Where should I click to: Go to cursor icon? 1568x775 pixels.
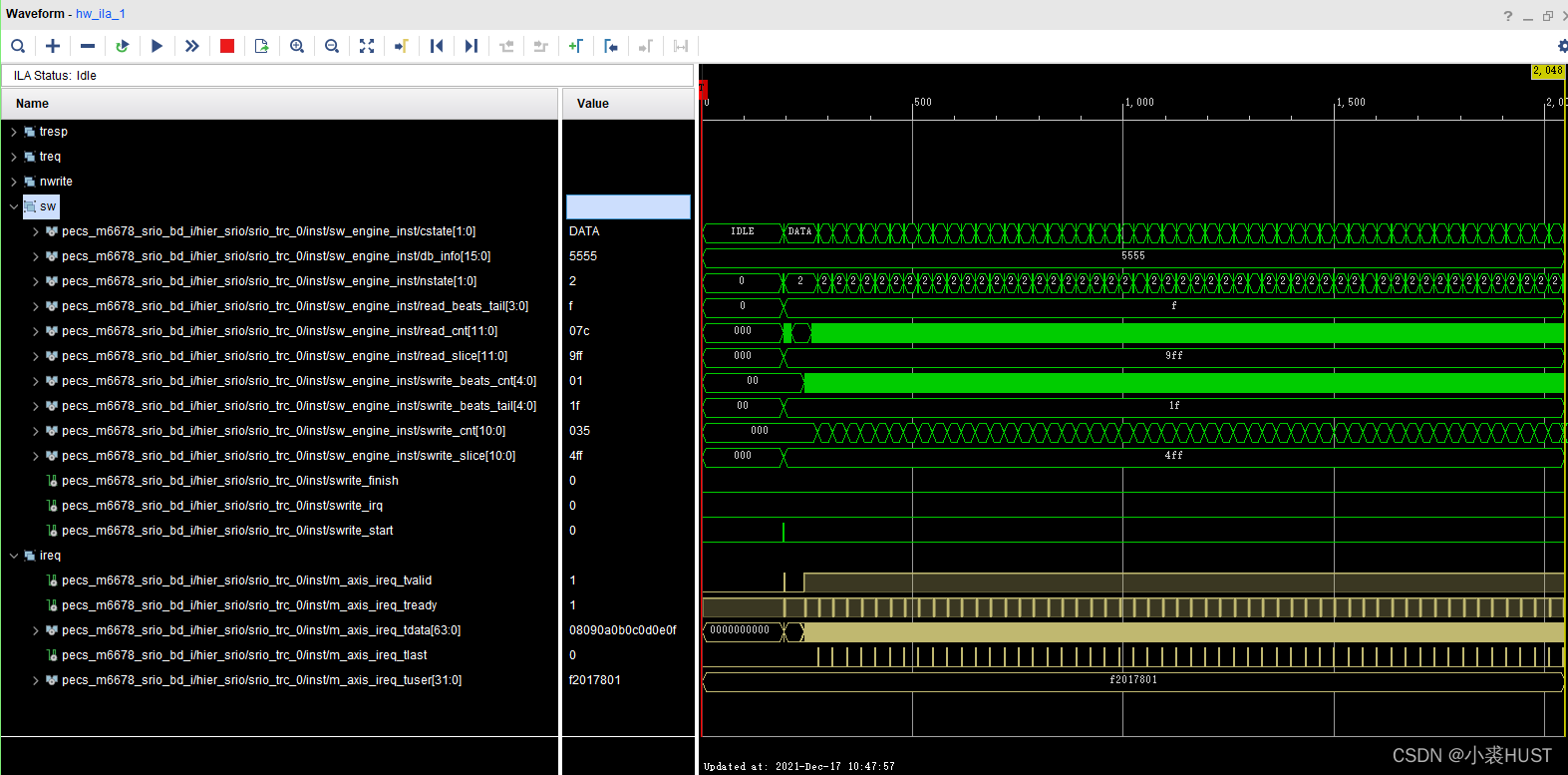[x=402, y=46]
